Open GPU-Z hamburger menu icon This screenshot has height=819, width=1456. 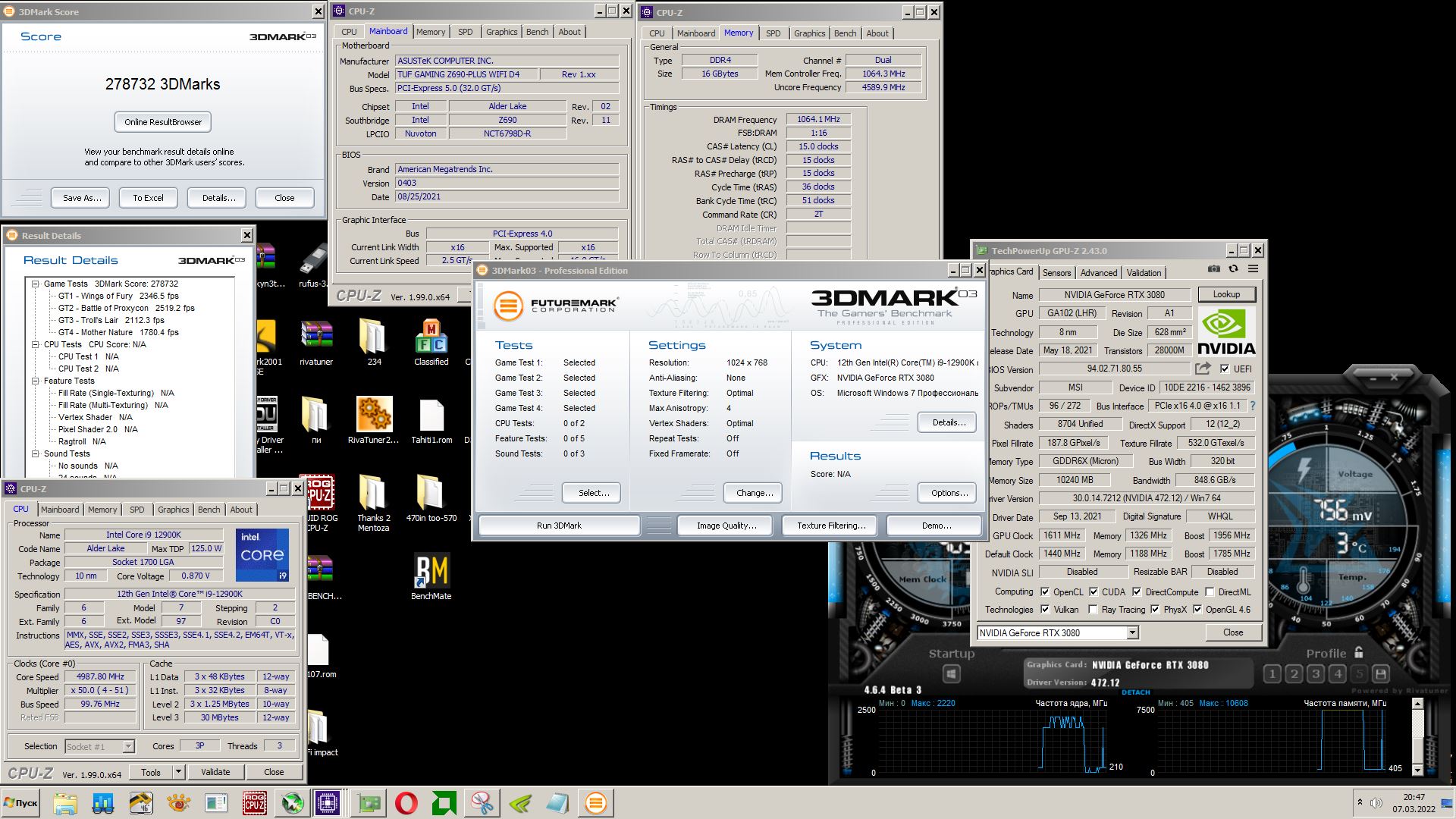click(x=1253, y=268)
